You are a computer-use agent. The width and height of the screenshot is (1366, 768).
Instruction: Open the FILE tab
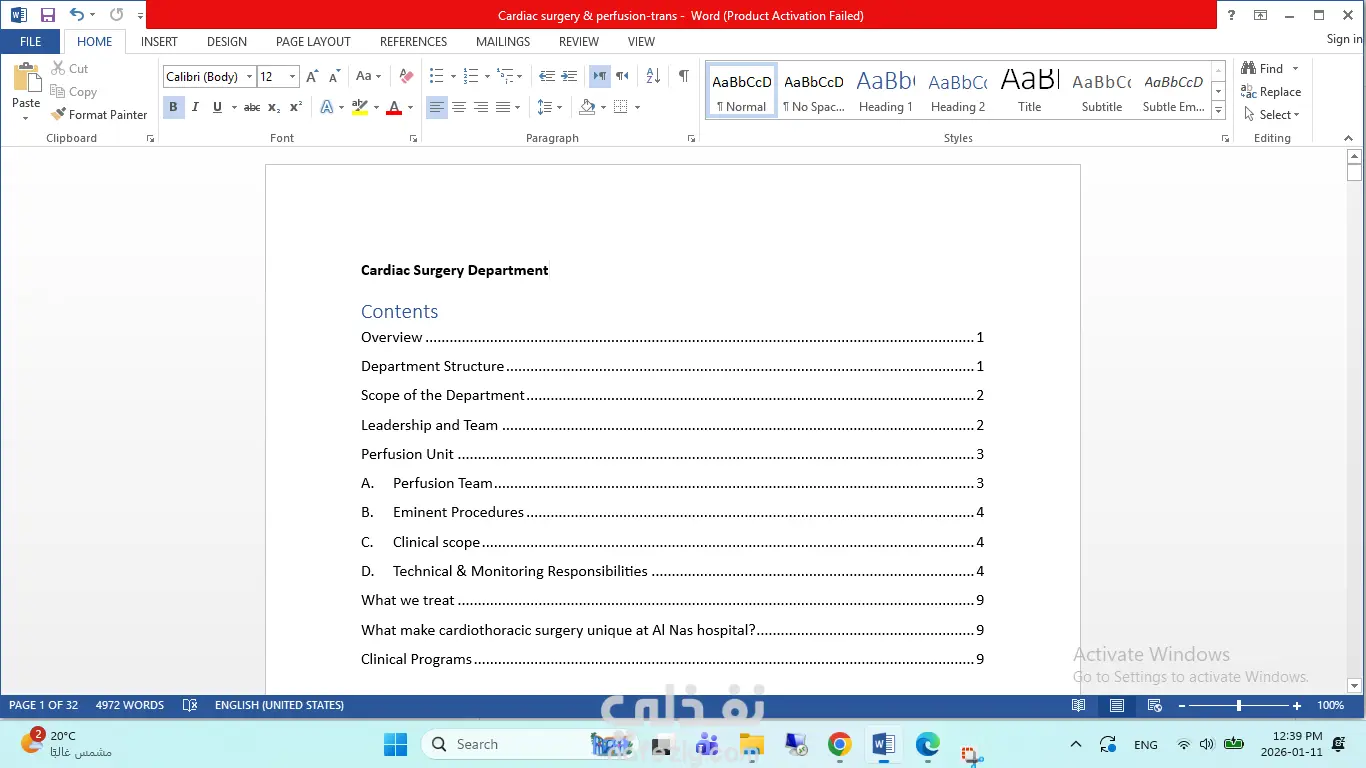pyautogui.click(x=31, y=42)
